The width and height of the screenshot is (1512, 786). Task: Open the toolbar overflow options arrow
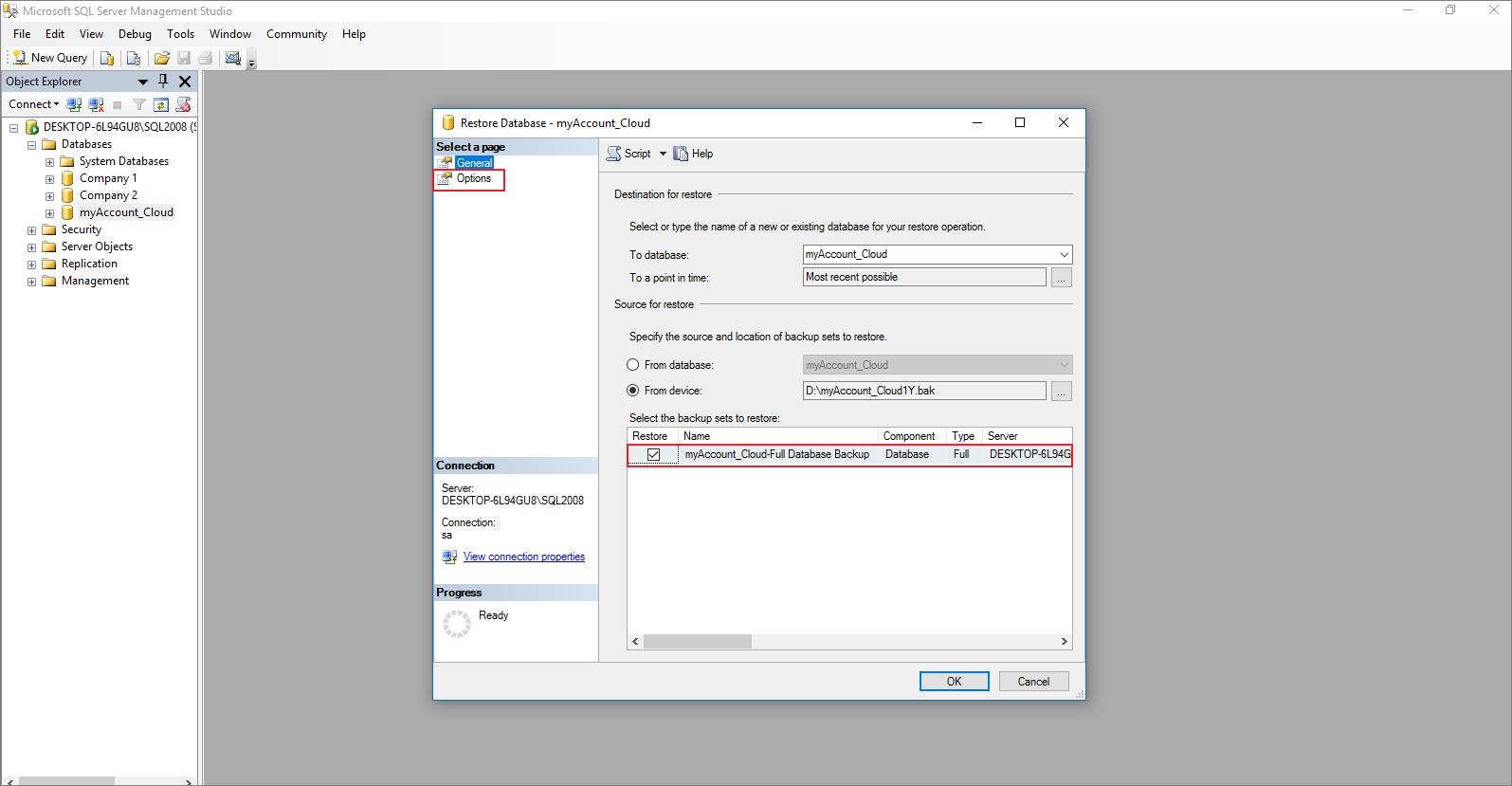pos(251,63)
